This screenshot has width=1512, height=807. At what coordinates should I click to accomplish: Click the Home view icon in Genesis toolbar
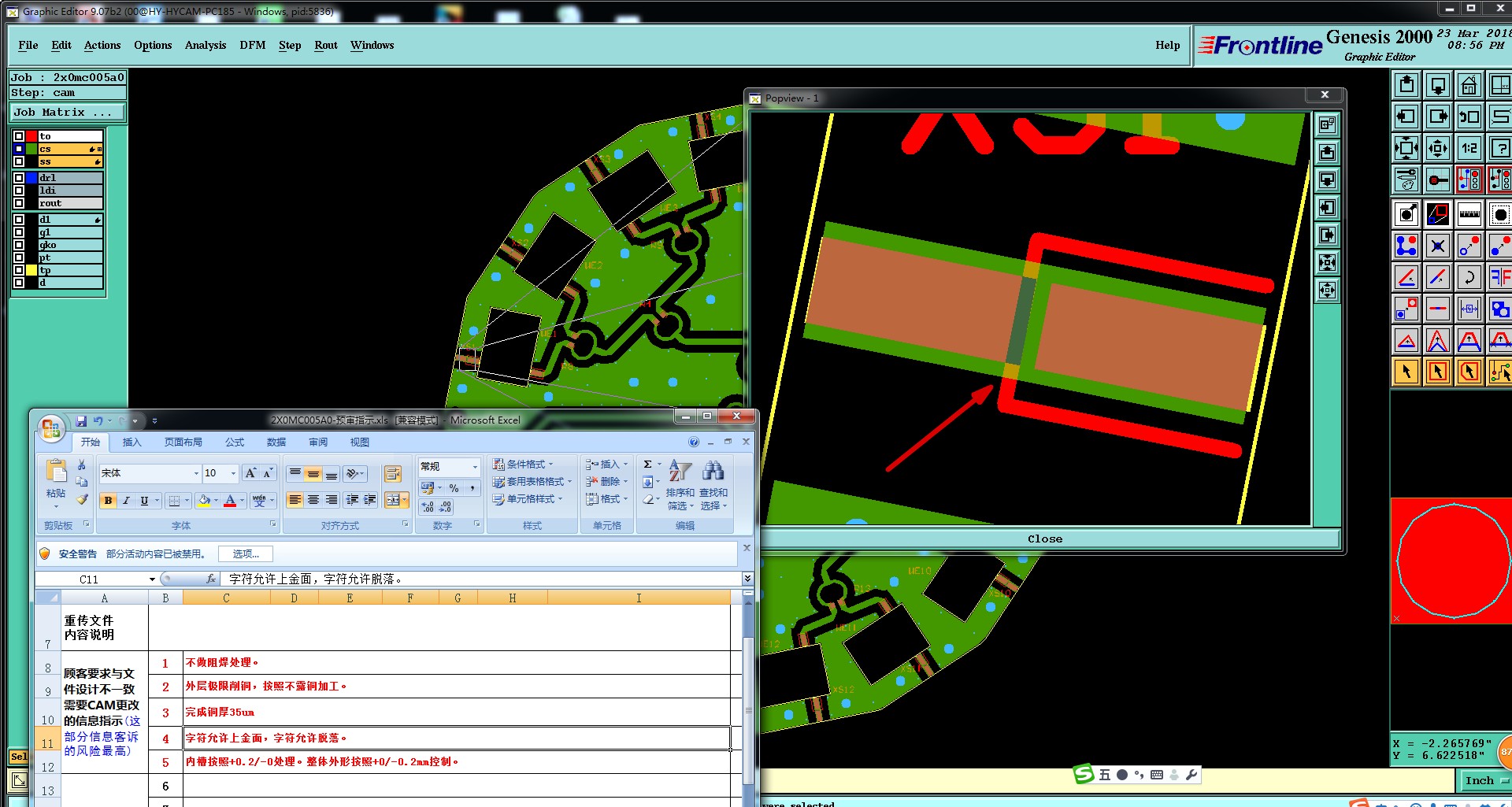(x=1469, y=85)
